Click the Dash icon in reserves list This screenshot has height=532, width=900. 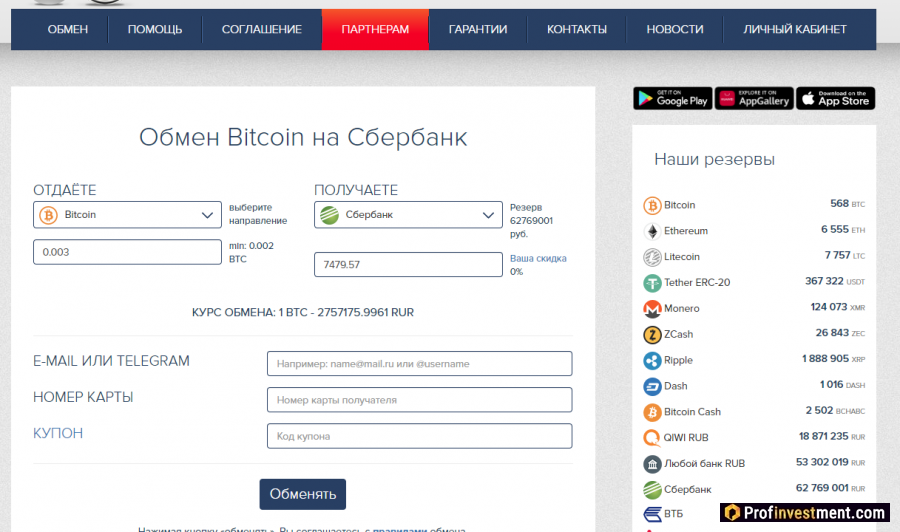[652, 386]
